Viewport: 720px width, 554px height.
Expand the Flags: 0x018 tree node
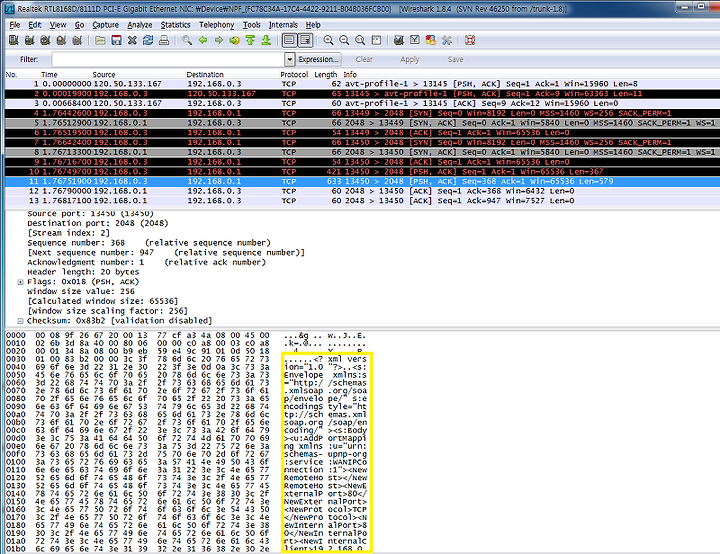20,282
